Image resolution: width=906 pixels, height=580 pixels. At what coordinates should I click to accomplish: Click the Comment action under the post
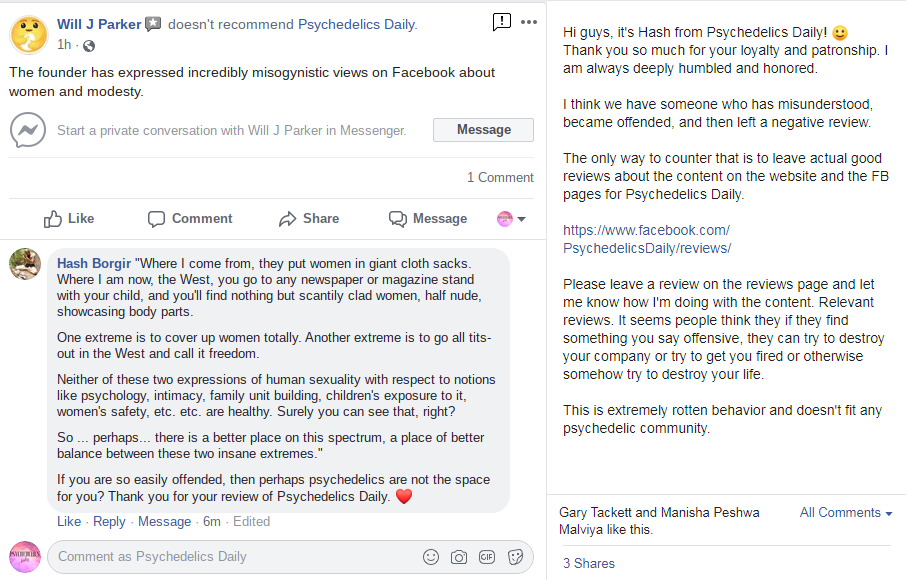190,219
